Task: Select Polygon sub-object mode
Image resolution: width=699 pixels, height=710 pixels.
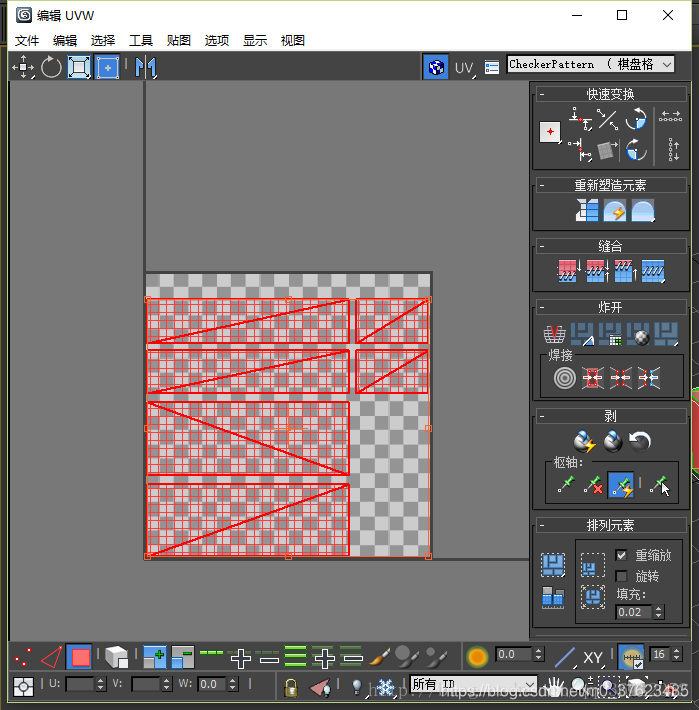Action: coord(80,657)
